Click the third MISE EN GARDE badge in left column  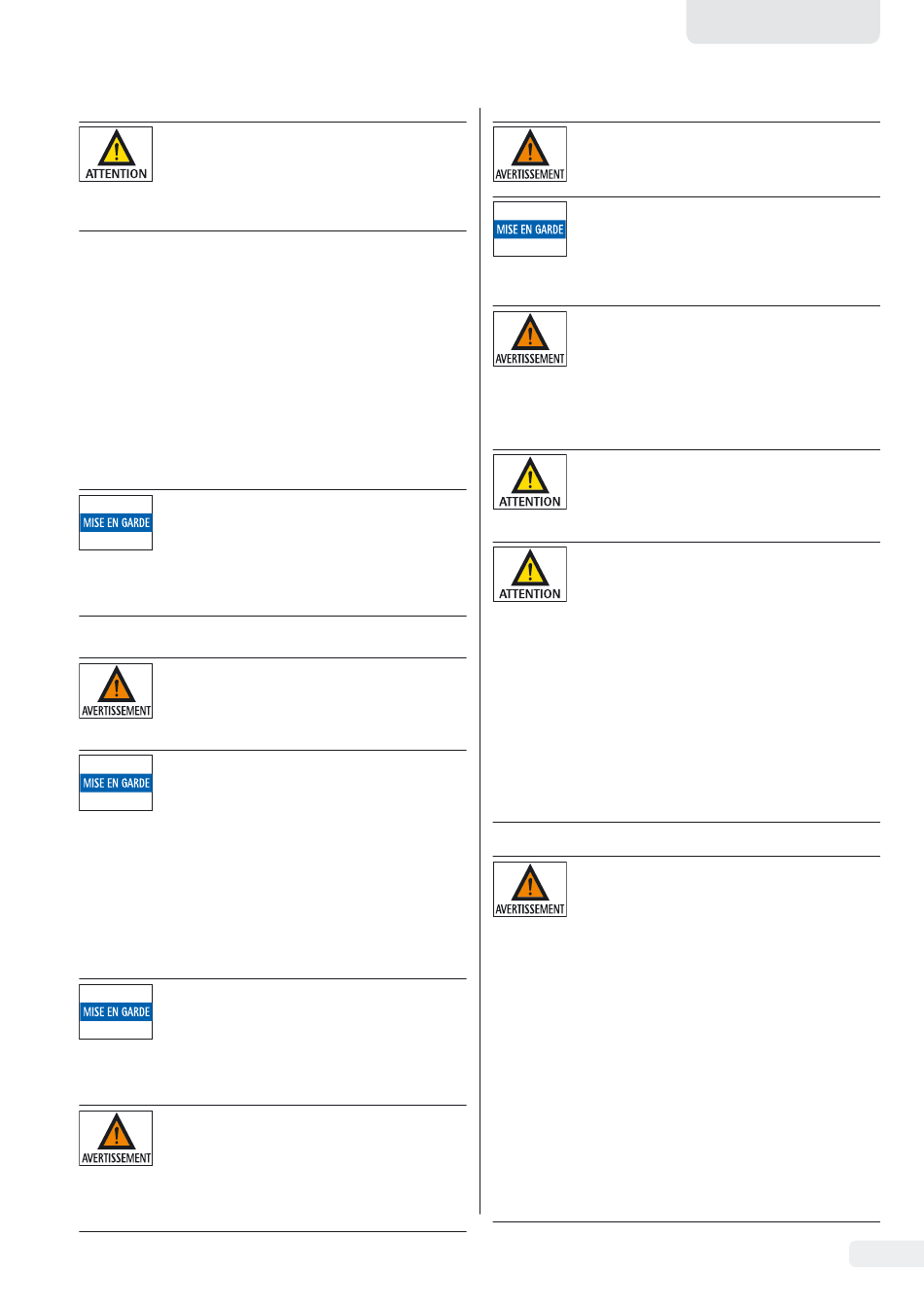(116, 1011)
